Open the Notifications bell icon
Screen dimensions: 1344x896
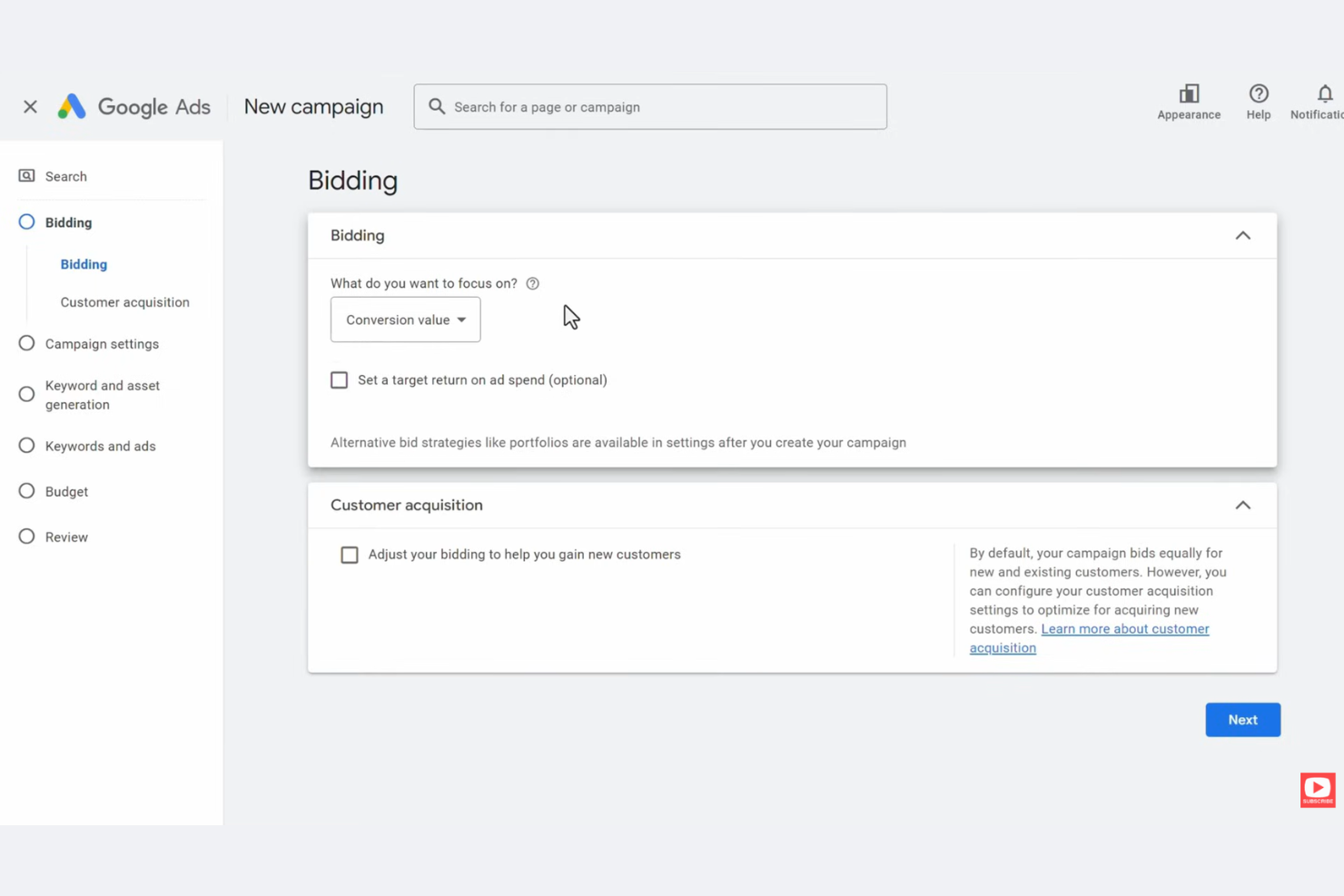pyautogui.click(x=1325, y=94)
